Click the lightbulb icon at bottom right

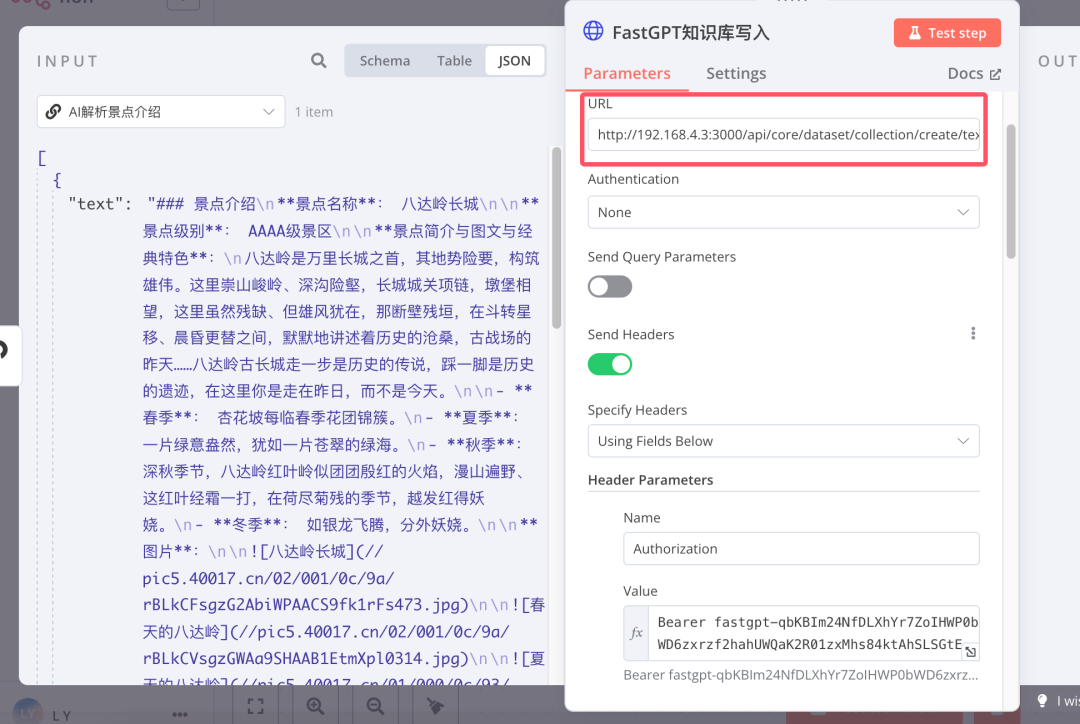click(x=1042, y=701)
